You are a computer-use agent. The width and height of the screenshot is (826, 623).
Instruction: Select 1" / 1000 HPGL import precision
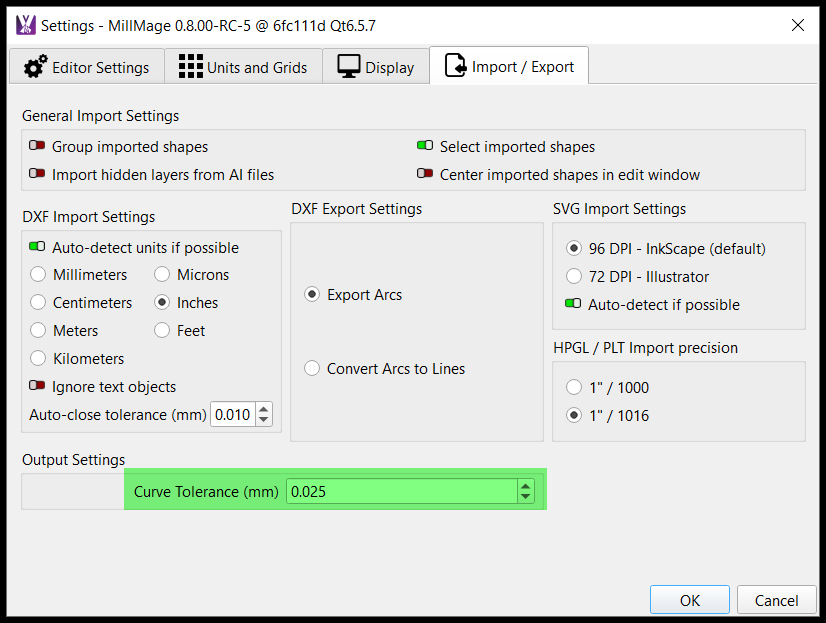coord(575,387)
